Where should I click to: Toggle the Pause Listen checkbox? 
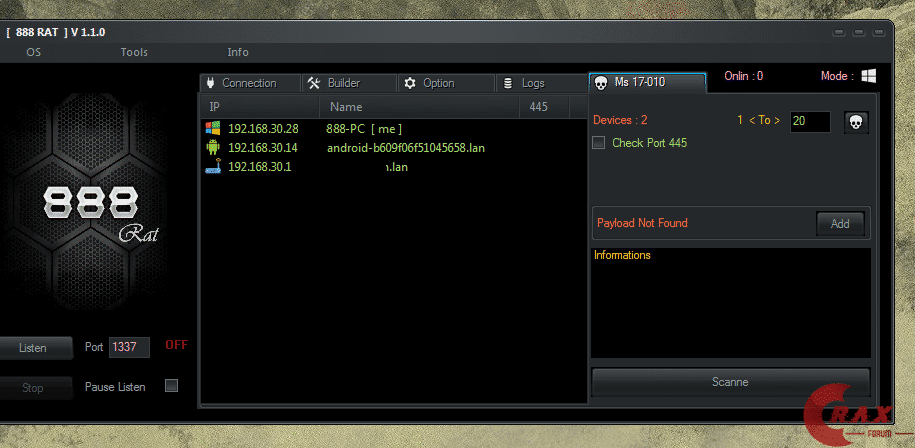click(171, 386)
